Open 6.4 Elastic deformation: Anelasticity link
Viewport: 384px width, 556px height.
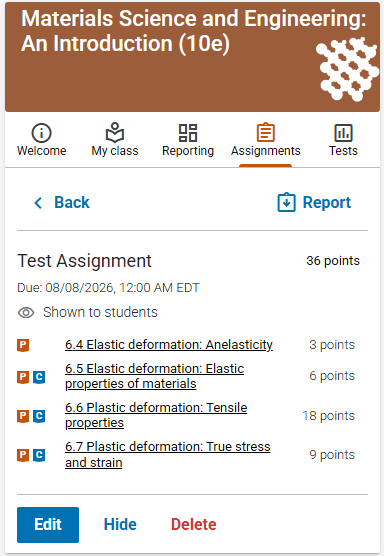coord(169,345)
